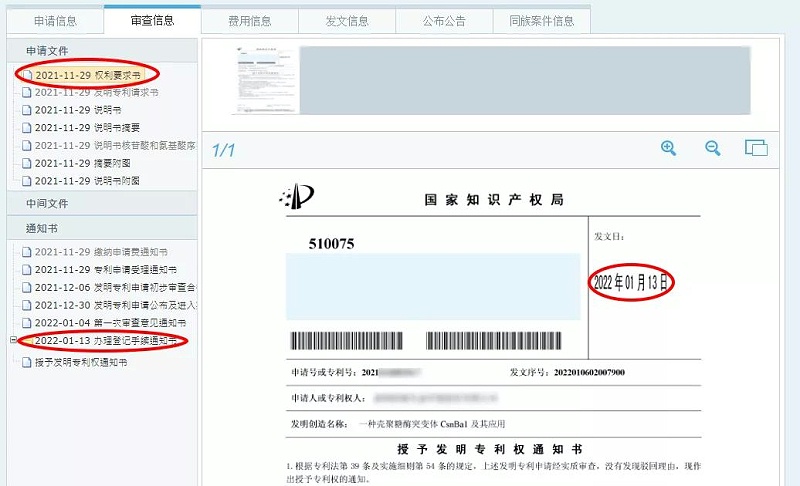Open 2021-12-30 申请公布通知书 entry
The height and width of the screenshot is (486, 800).
[x=115, y=305]
